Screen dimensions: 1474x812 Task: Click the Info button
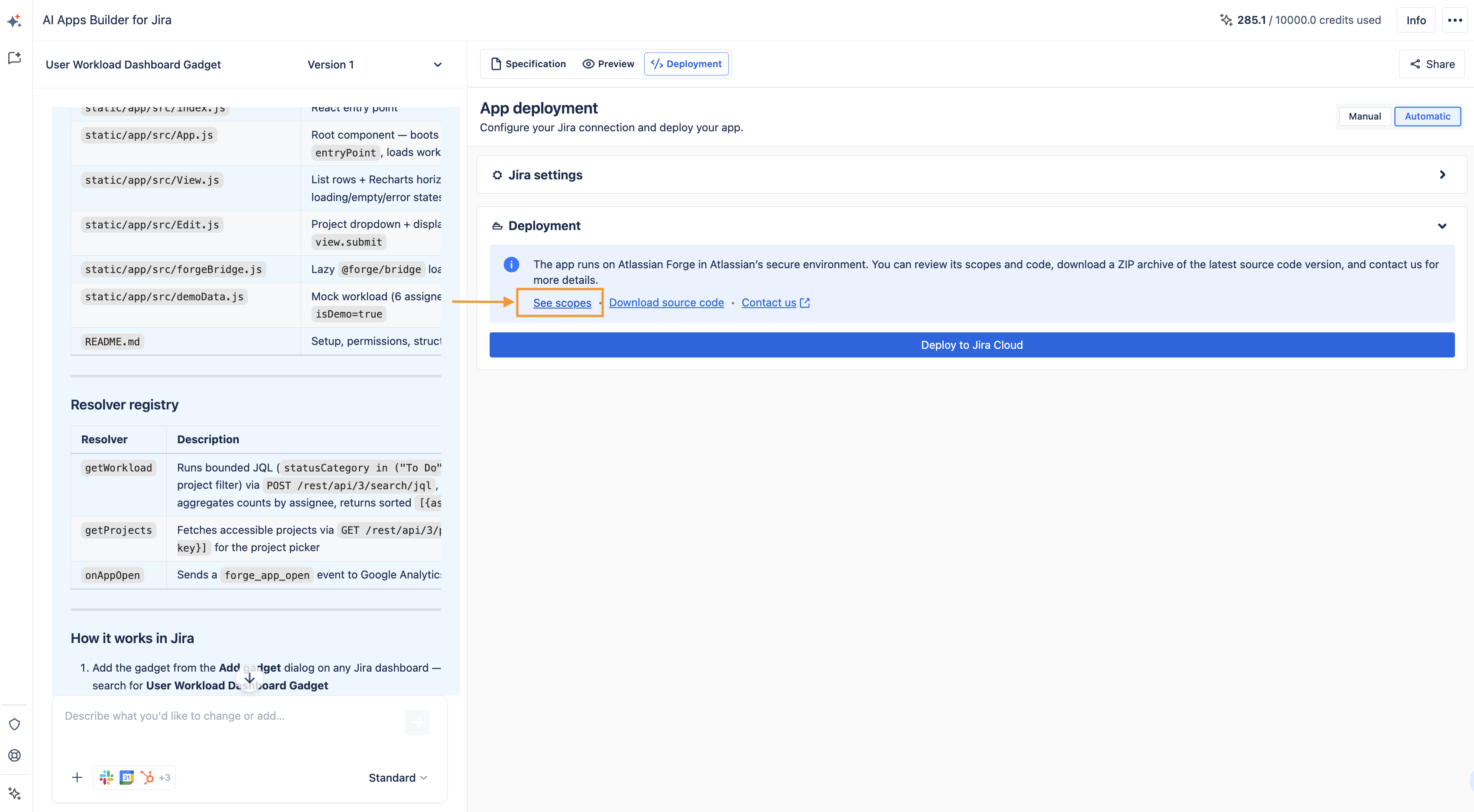pyautogui.click(x=1416, y=20)
